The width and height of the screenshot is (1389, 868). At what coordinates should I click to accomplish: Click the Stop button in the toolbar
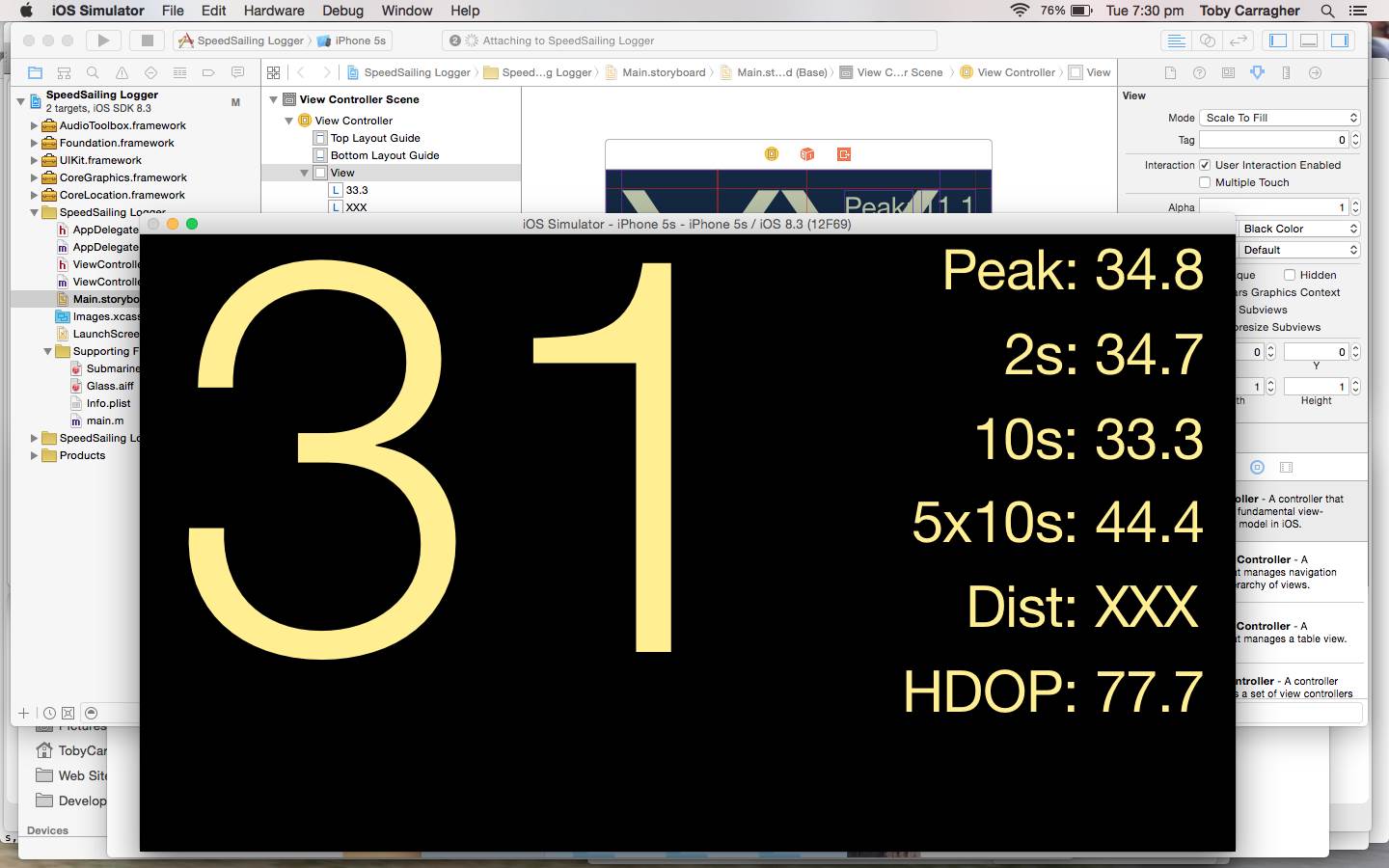[148, 41]
